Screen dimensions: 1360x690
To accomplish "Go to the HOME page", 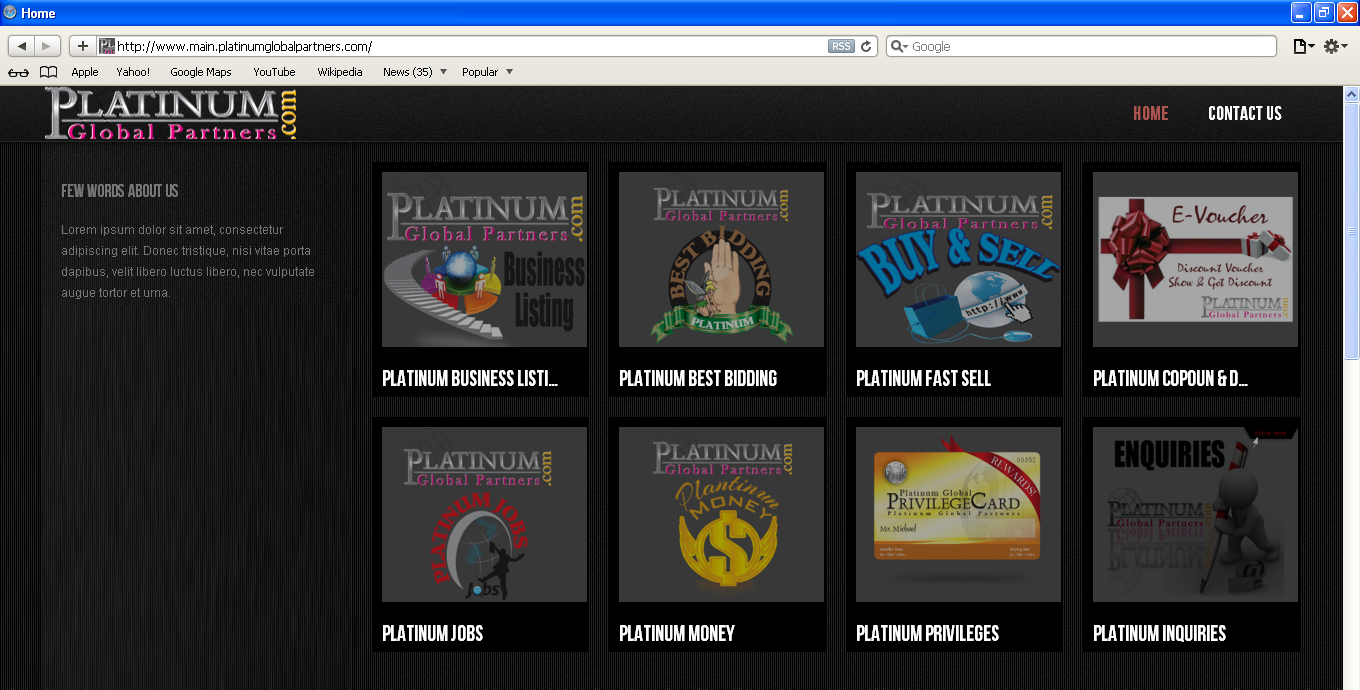I will tap(1151, 113).
